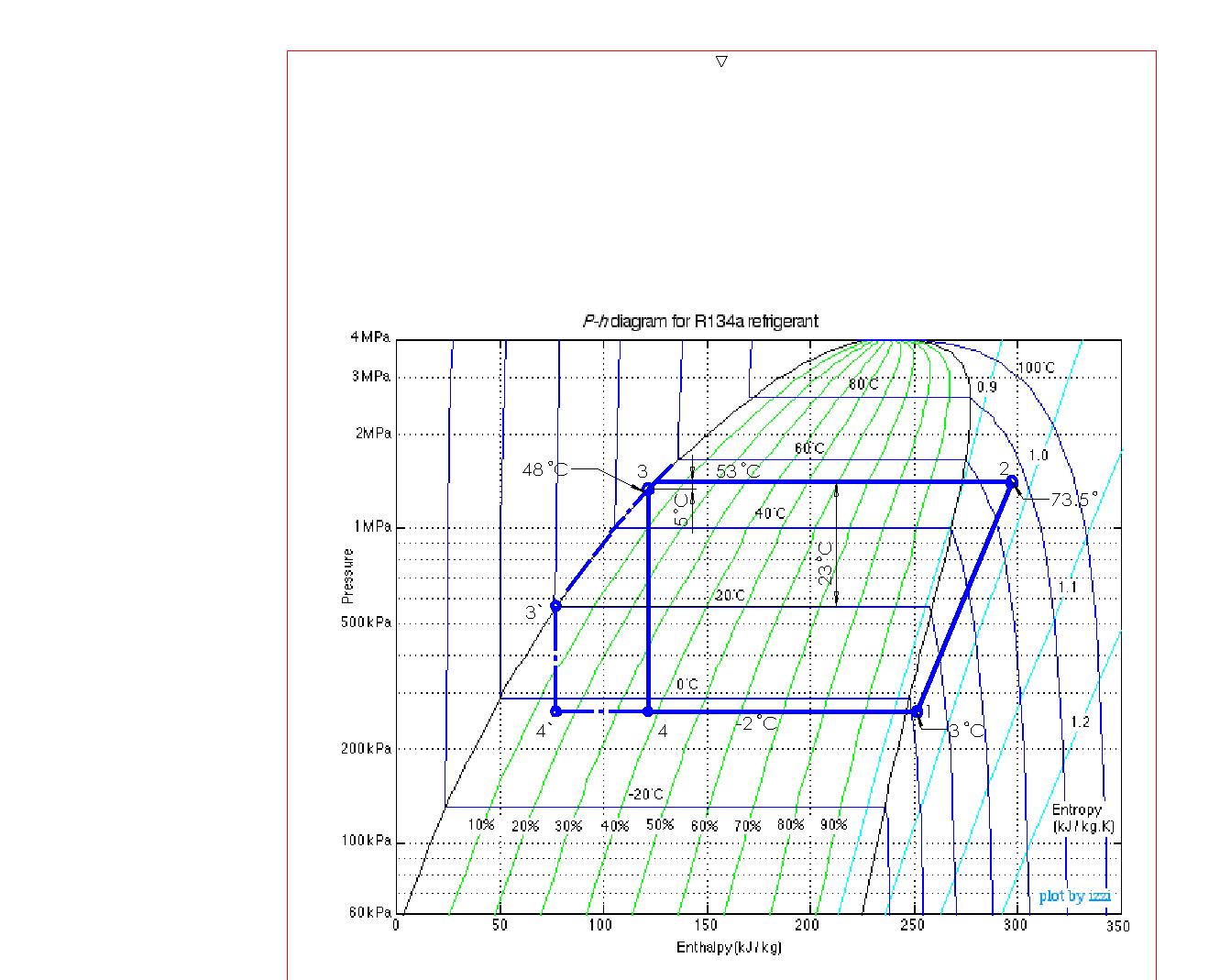Image resolution: width=1231 pixels, height=980 pixels.
Task: Click the entropy value label '0.9'
Action: coord(986,387)
